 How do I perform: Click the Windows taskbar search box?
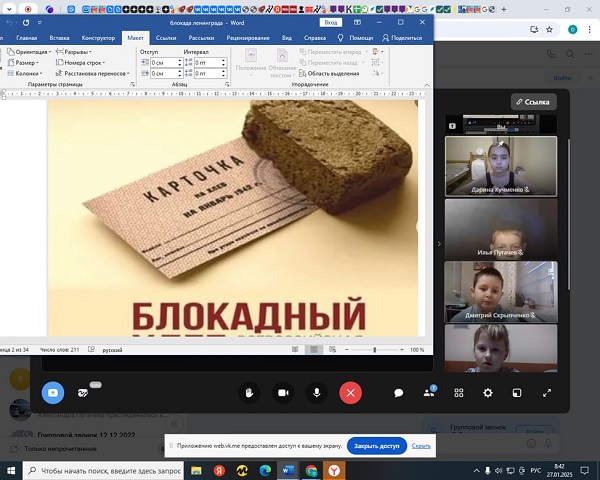click(x=103, y=470)
